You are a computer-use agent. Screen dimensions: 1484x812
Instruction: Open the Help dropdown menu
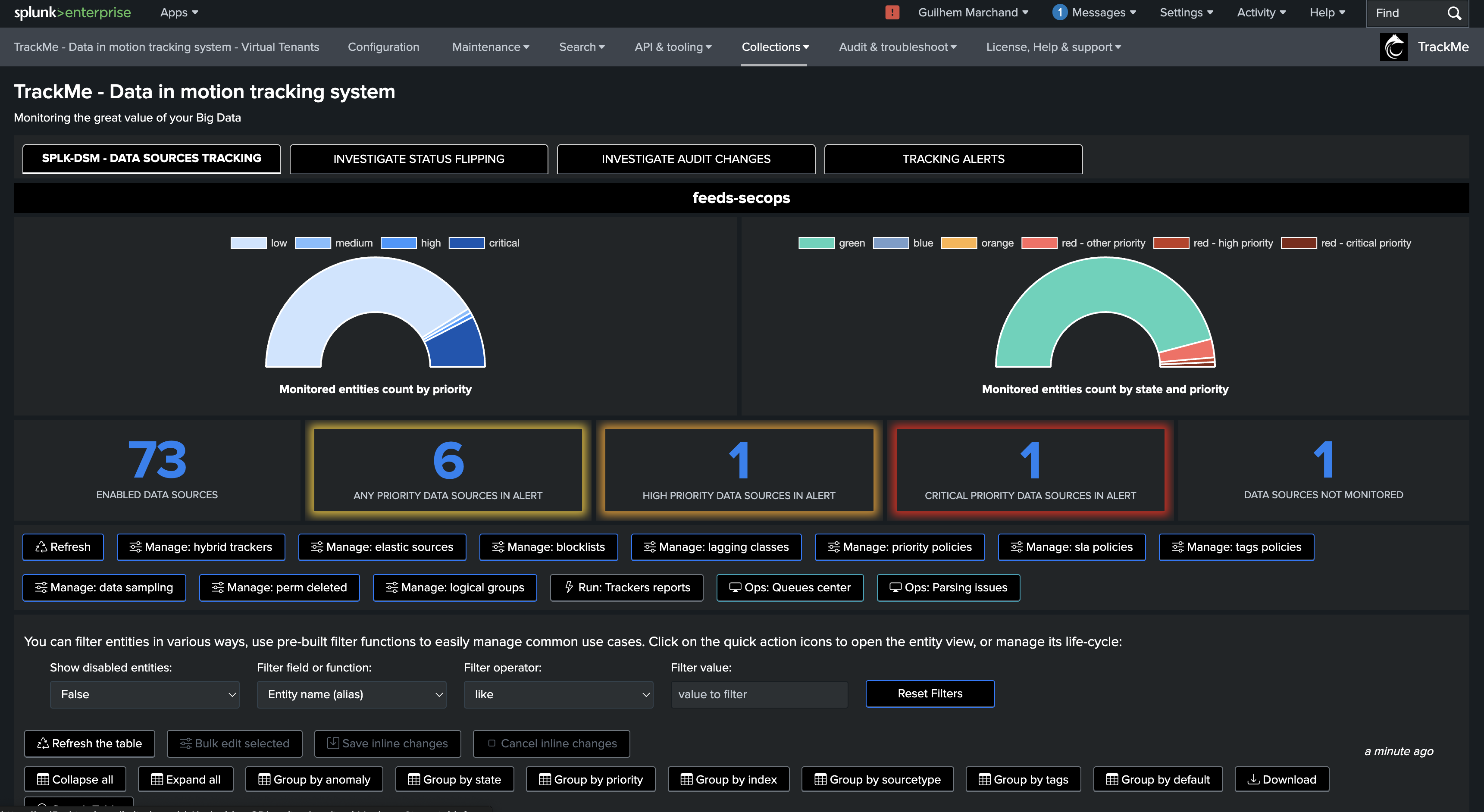1327,12
